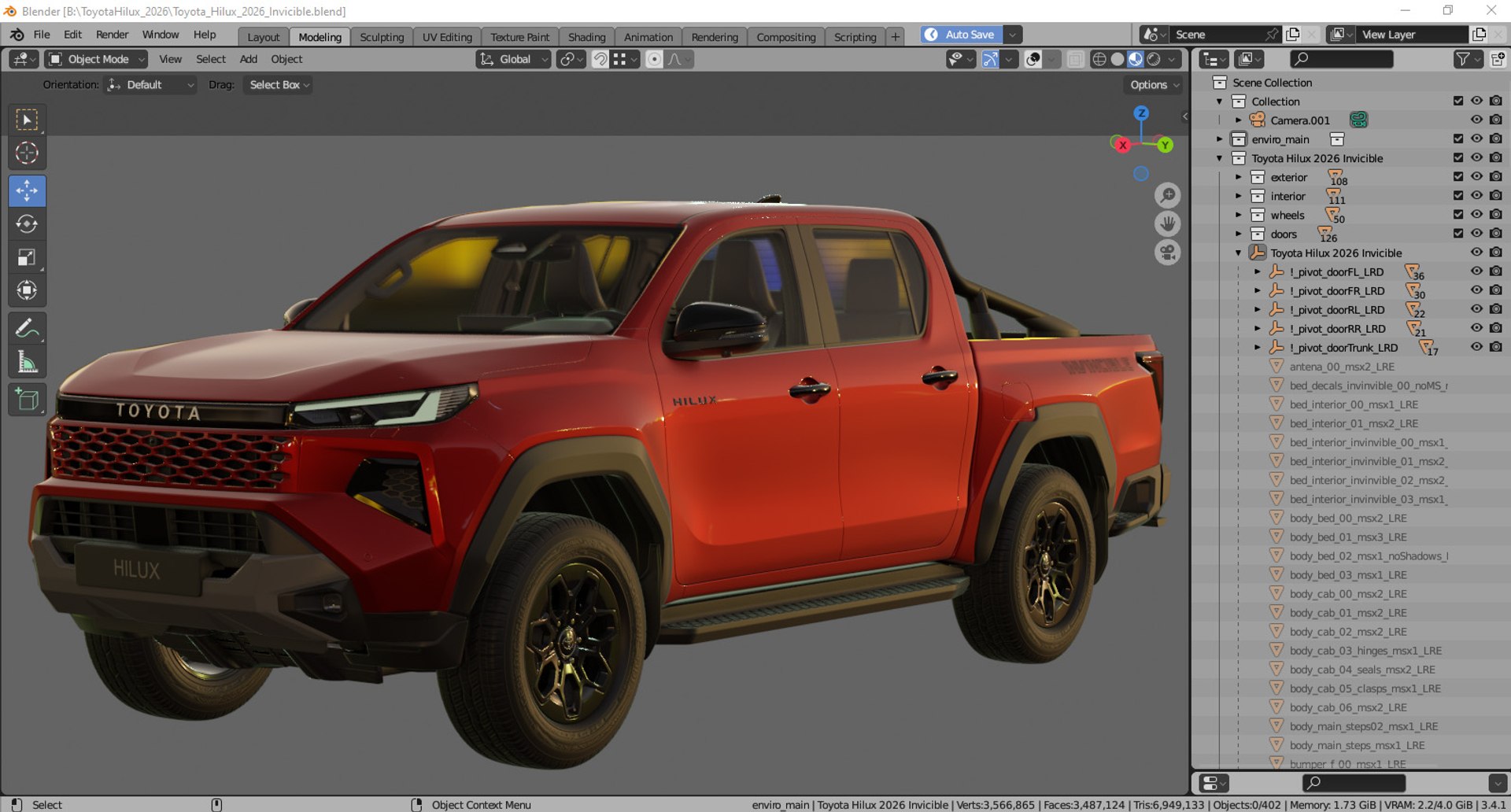This screenshot has height=812, width=1511.
Task: Click the Zoom view icon in viewport
Action: [1167, 195]
